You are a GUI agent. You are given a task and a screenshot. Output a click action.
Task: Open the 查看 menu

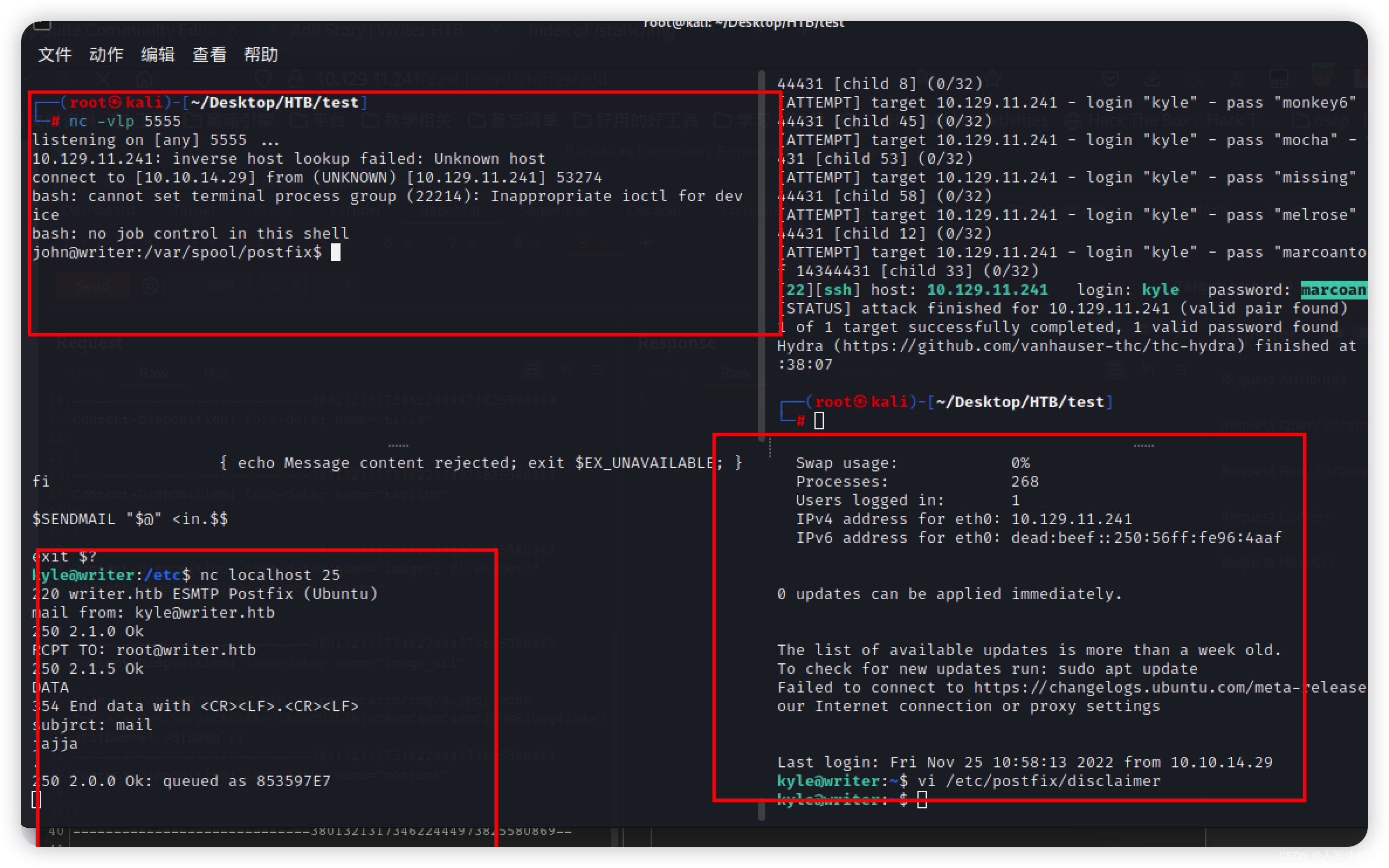(x=209, y=54)
